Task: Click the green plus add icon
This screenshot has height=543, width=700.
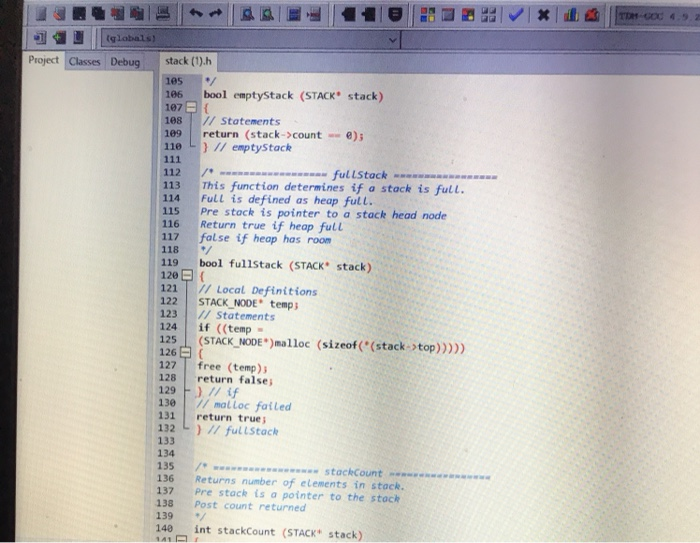Action: [x=59, y=38]
